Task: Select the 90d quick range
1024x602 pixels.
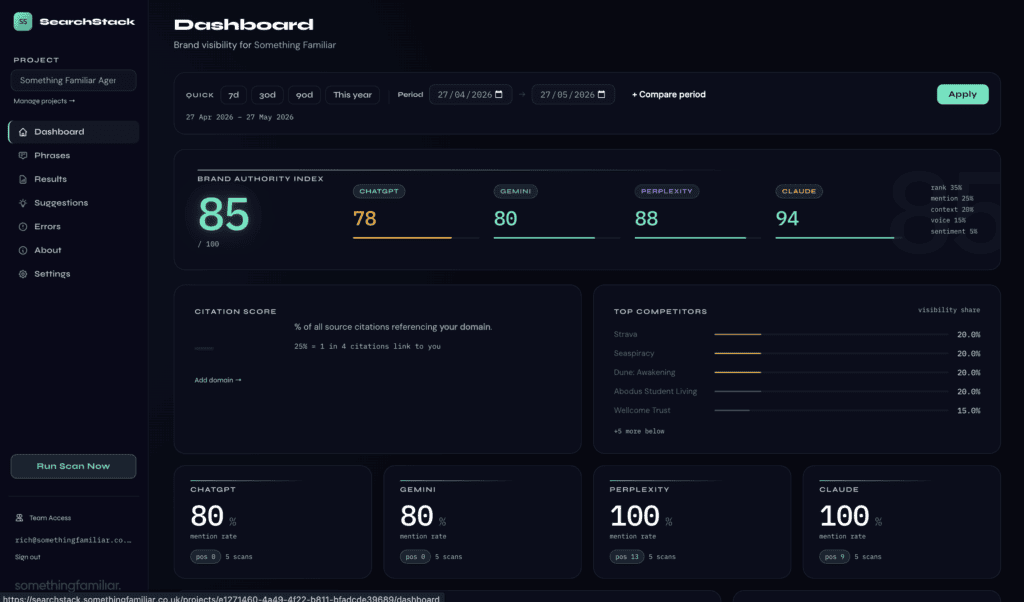Action: click(x=304, y=95)
